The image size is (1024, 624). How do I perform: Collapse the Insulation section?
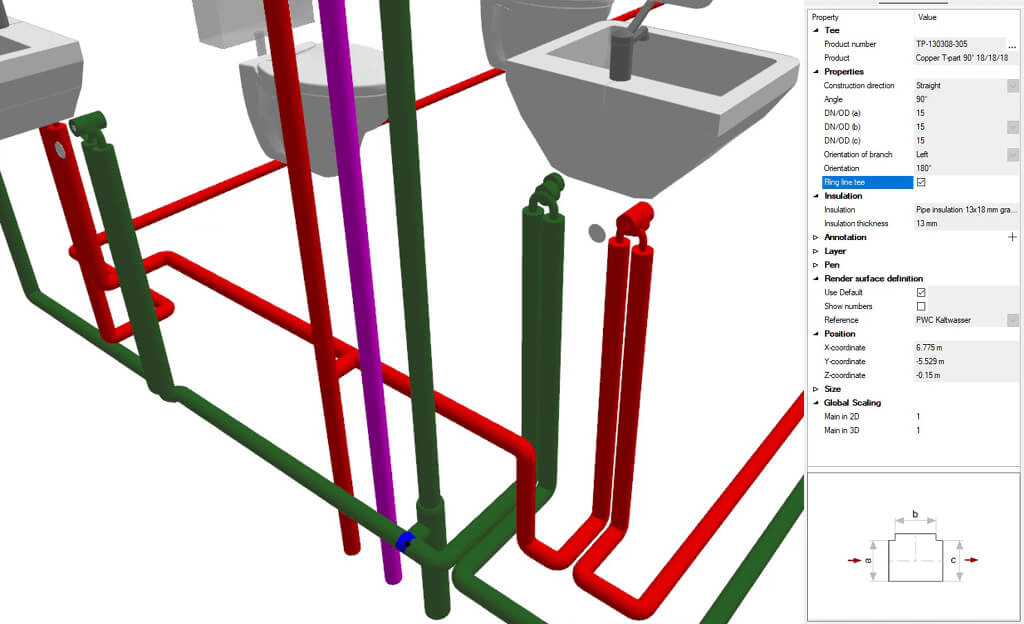pyautogui.click(x=815, y=196)
